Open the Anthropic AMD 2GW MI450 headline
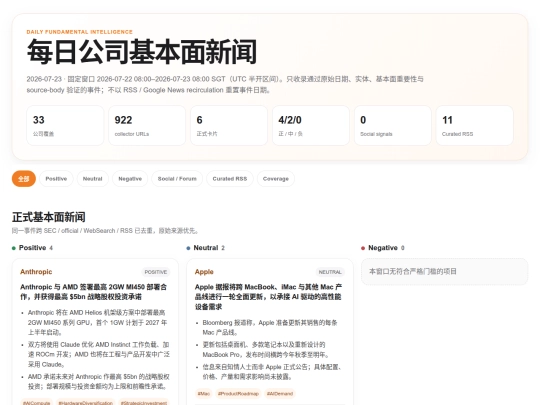The image size is (540, 405). [x=94, y=292]
